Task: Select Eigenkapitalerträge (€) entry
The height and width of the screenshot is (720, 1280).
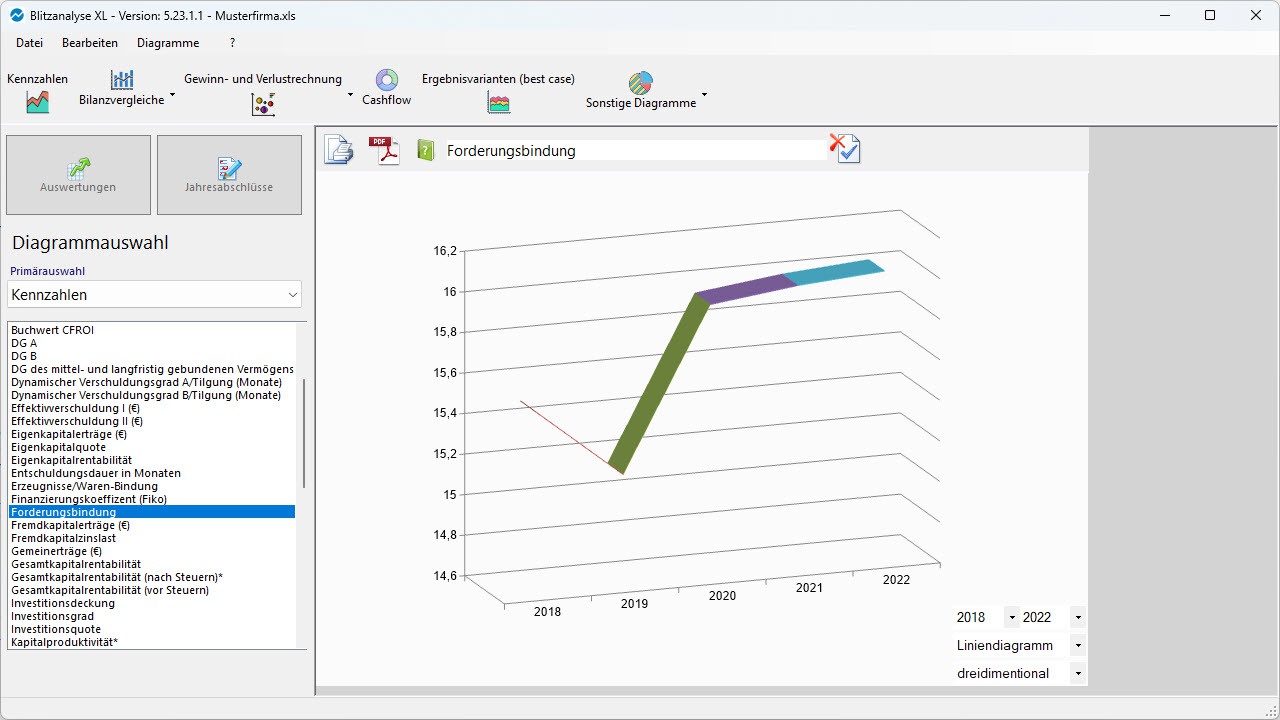Action: click(152, 434)
